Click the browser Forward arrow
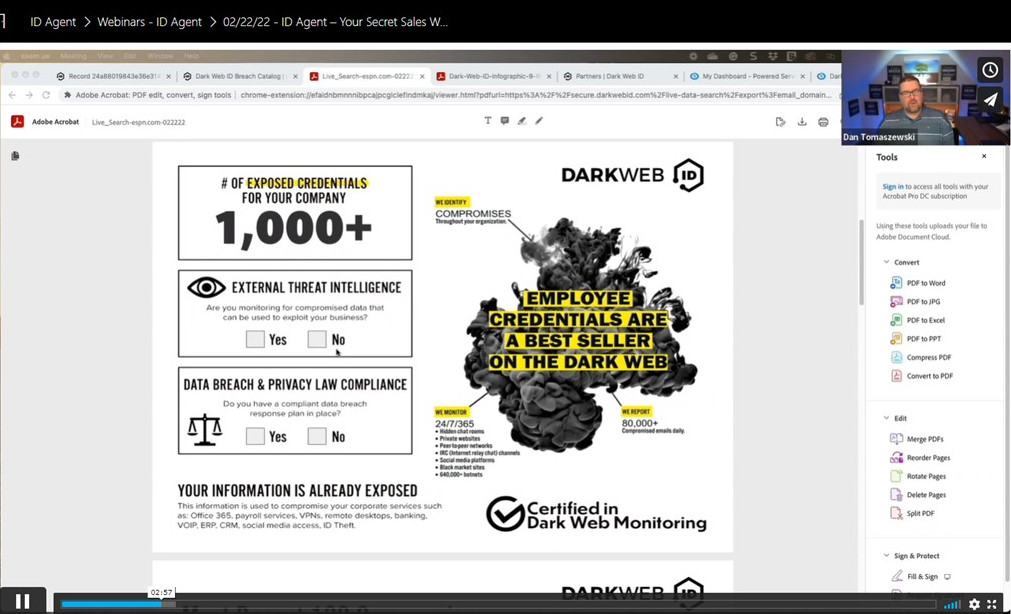Viewport: 1011px width, 614px height. (x=29, y=95)
